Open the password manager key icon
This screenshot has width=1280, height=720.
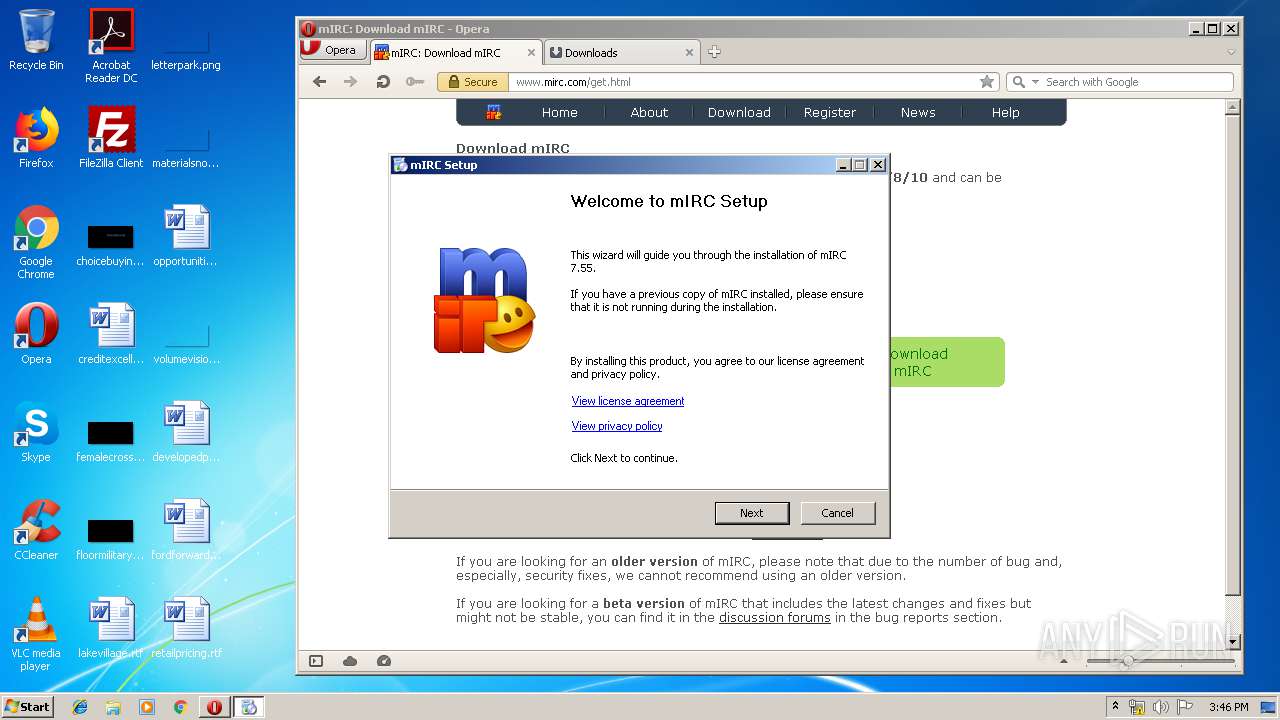pyautogui.click(x=415, y=82)
